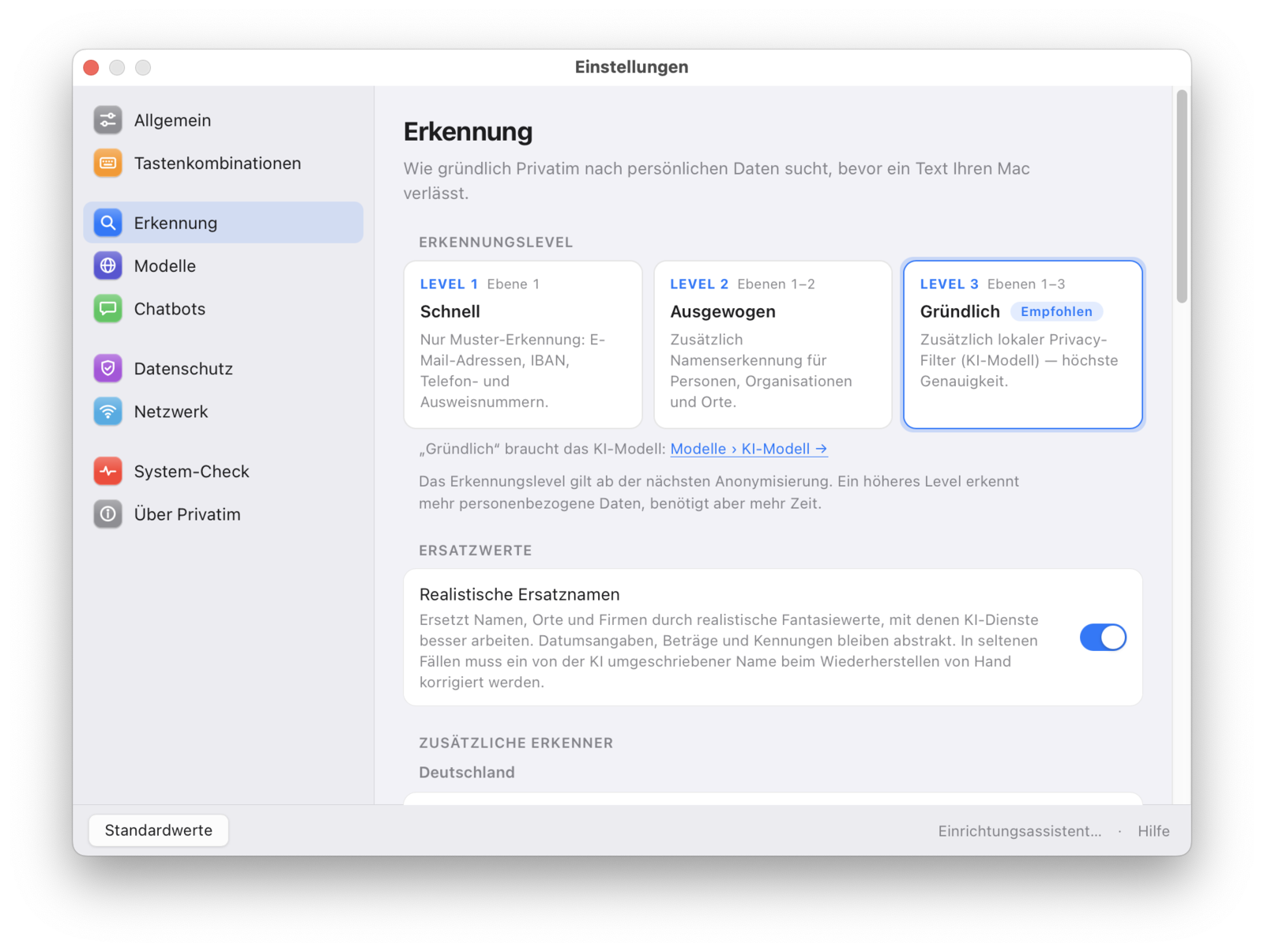Go to the Chatbots section
This screenshot has width=1264, height=952.
(x=223, y=309)
